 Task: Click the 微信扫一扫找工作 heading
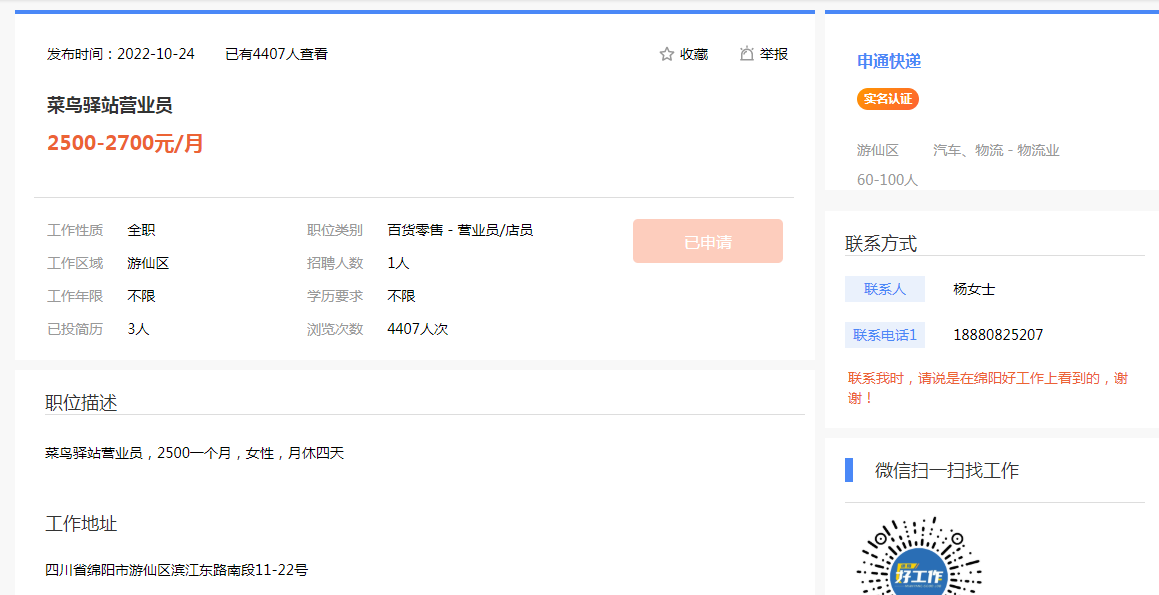[947, 470]
